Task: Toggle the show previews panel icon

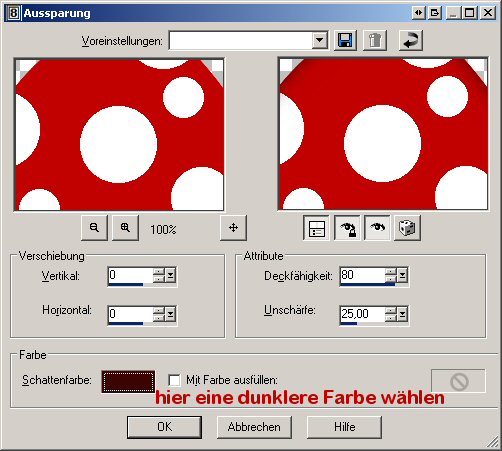Action: click(316, 228)
